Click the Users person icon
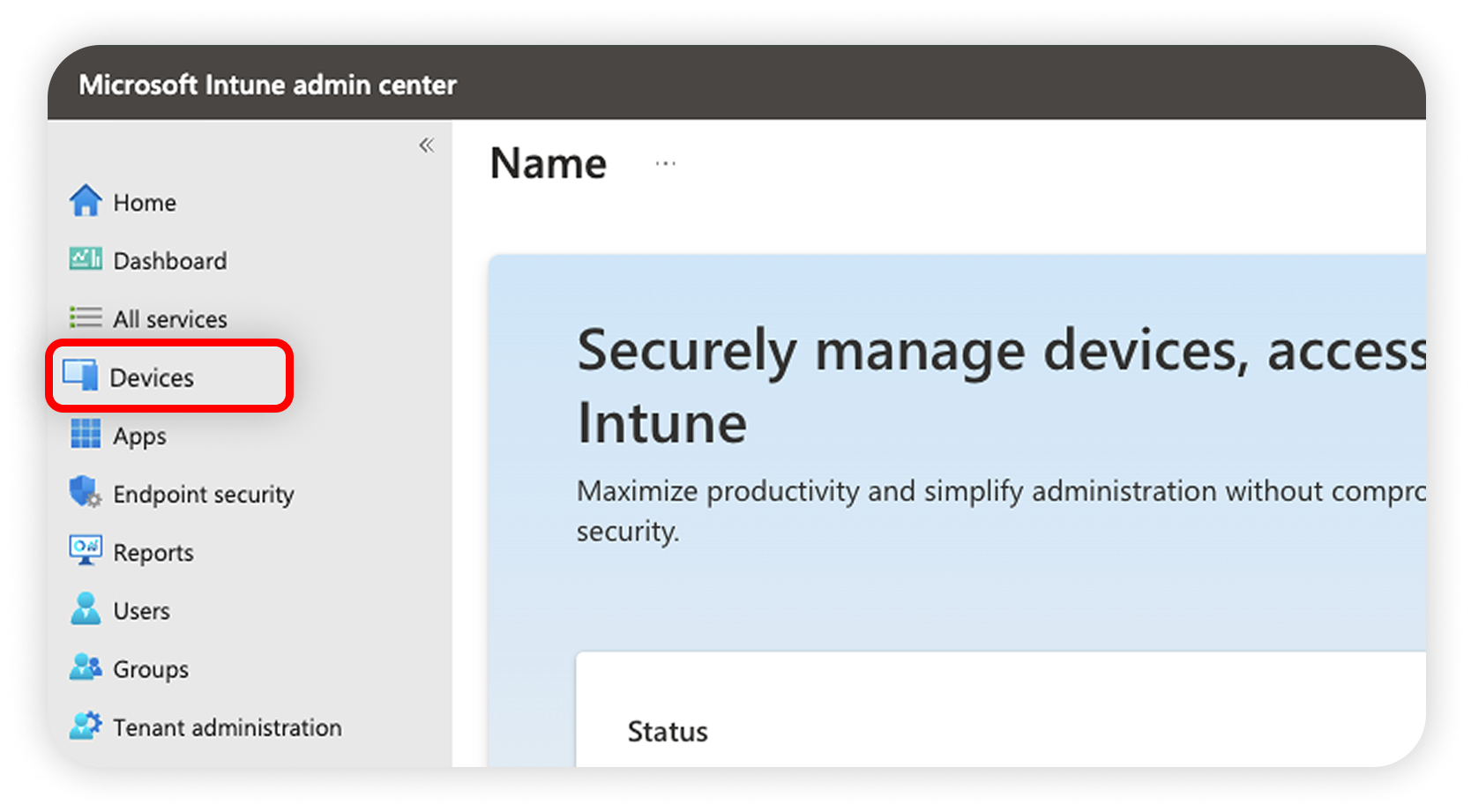The width and height of the screenshot is (1471, 812). point(86,608)
